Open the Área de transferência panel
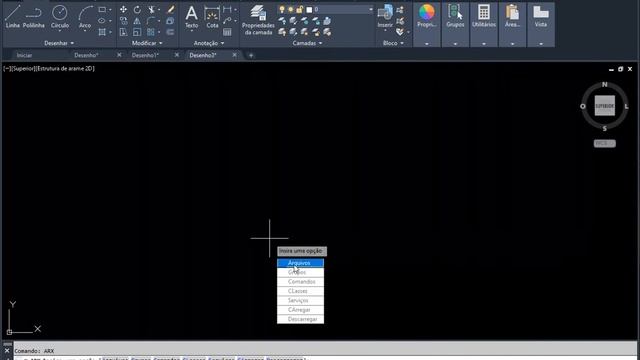Screen dimensions: 640x360 point(512,16)
